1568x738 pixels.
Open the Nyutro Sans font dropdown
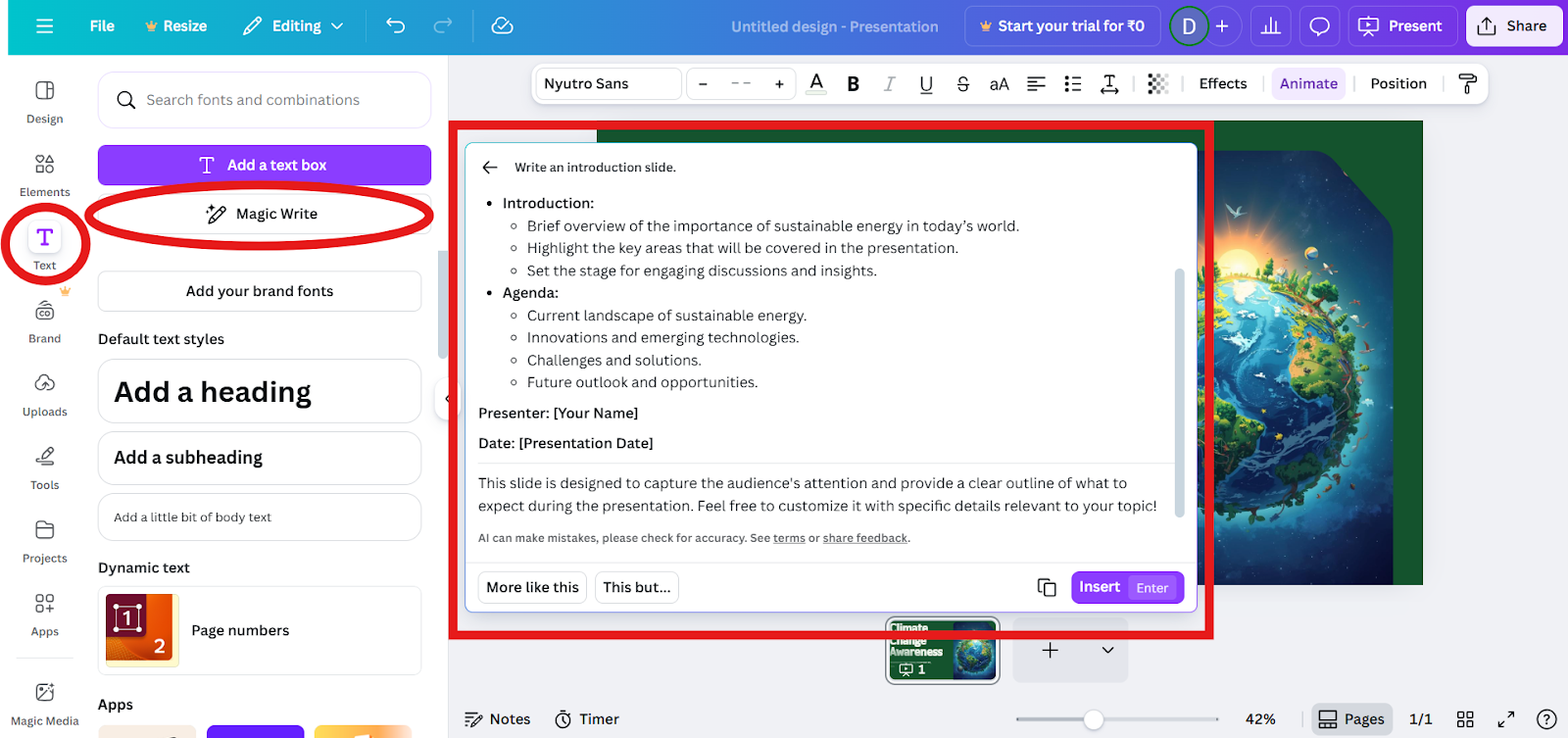point(608,84)
